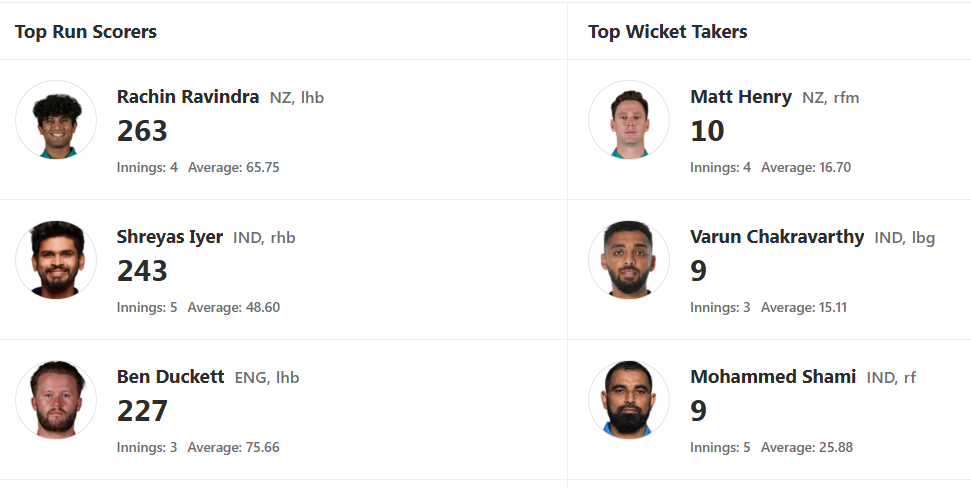Viewport: 971px width, 488px height.
Task: Visit Varun Chakravarthy's name link
Action: (777, 237)
